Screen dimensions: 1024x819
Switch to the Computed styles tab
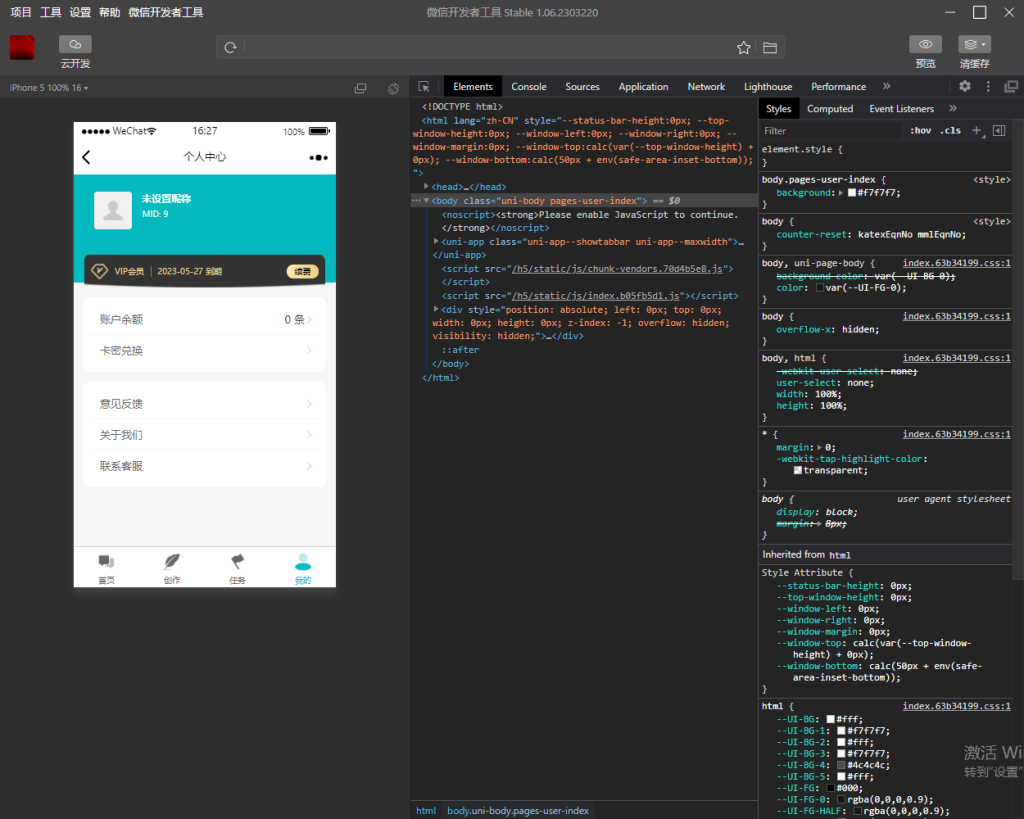pyautogui.click(x=830, y=108)
